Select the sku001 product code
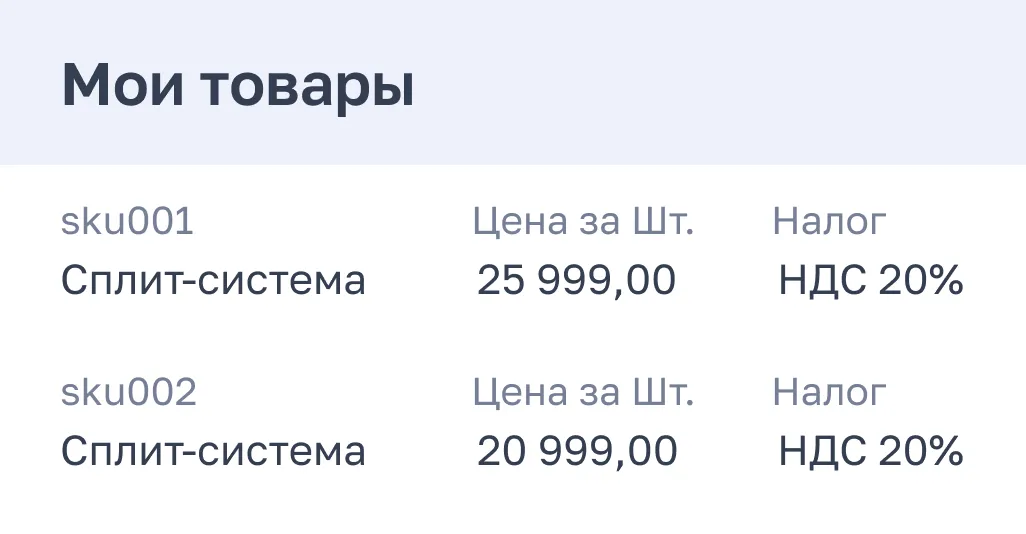Screen dimensions: 1026x534 tap(127, 222)
